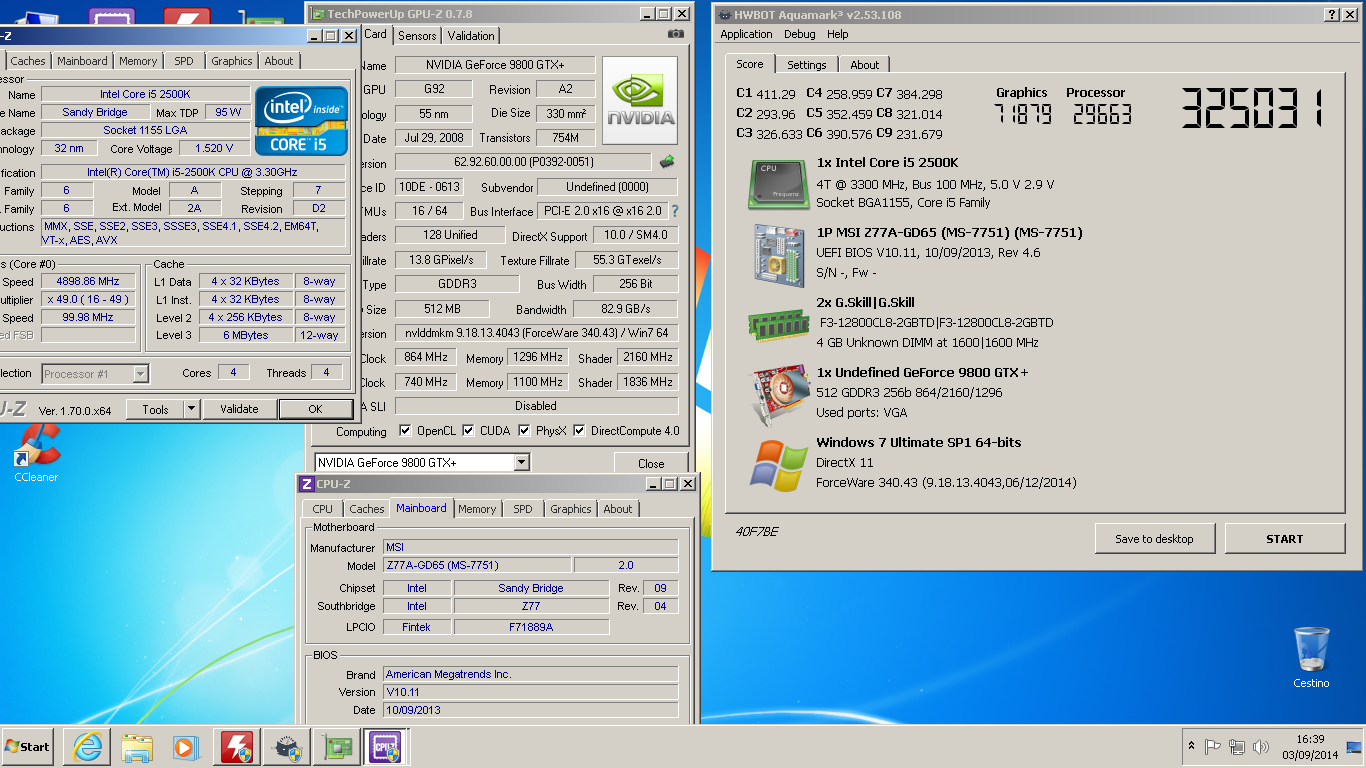
Task: Switch to the red lightning app in taskbar
Action: pos(237,747)
